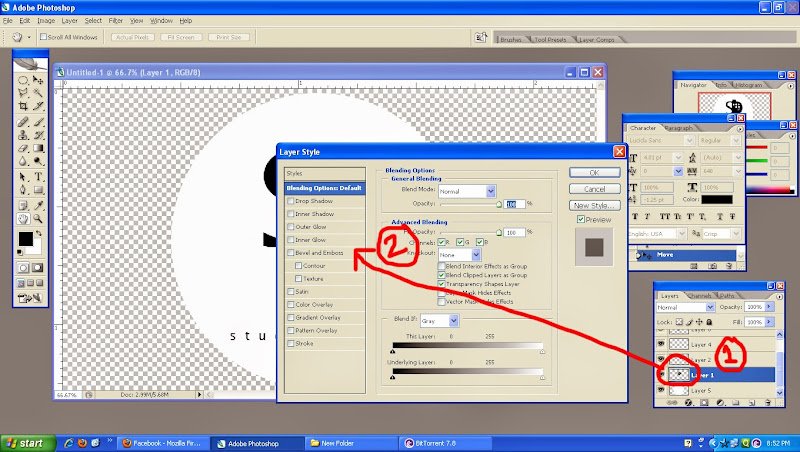Open the Knockout dropdown

pos(476,254)
